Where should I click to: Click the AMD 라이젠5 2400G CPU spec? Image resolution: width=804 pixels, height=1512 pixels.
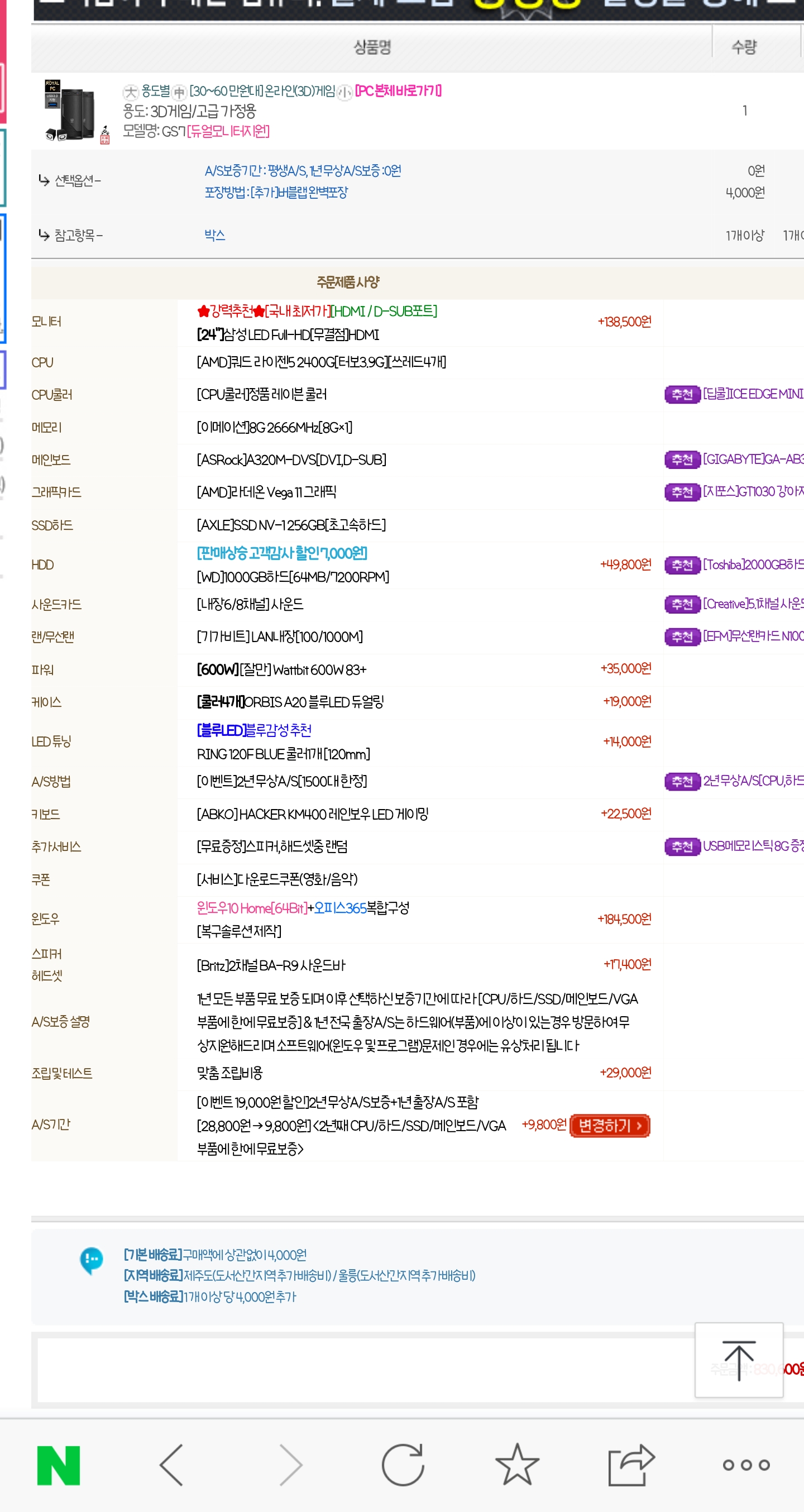coord(321,362)
